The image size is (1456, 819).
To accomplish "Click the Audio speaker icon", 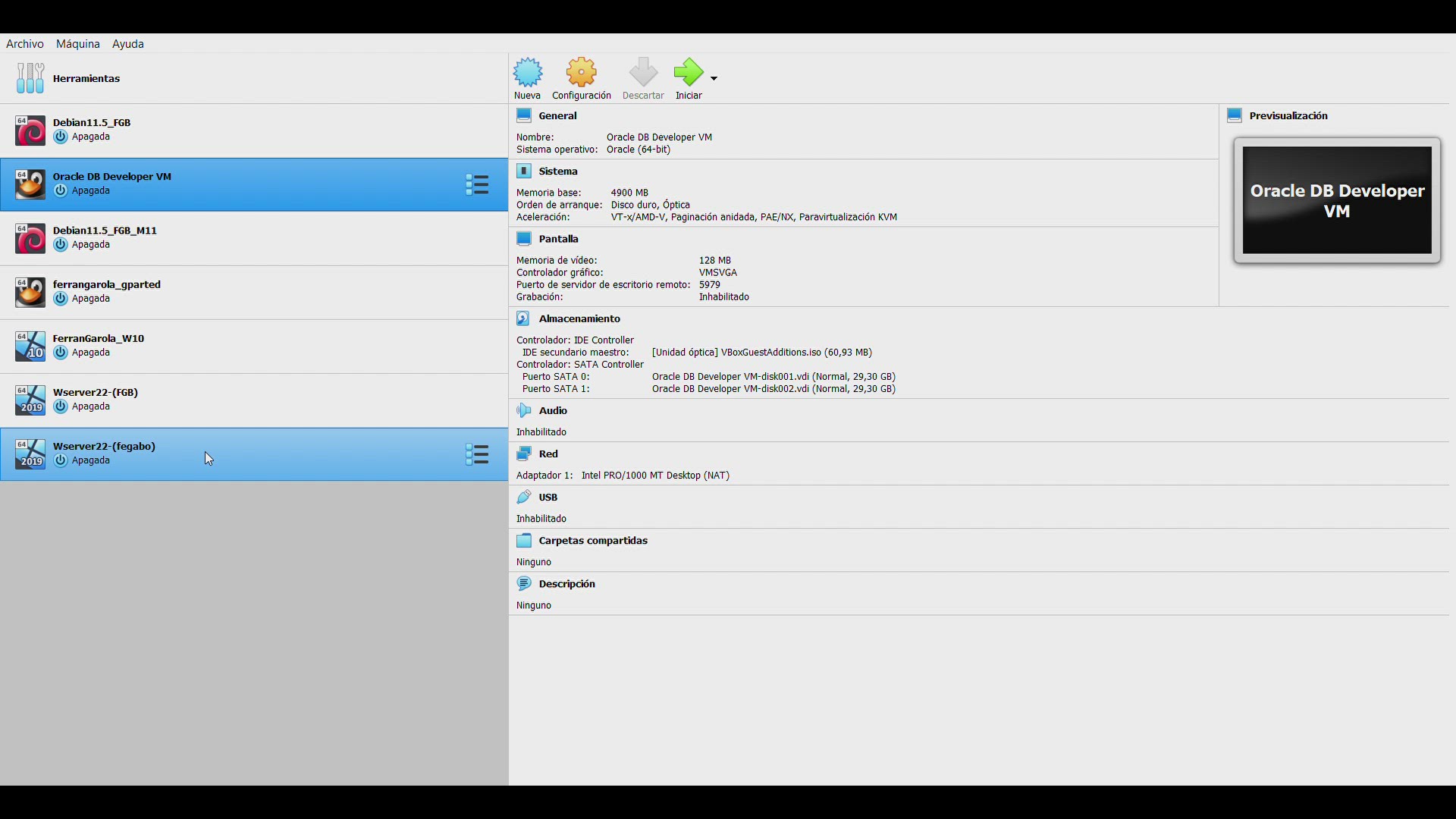I will coord(523,410).
